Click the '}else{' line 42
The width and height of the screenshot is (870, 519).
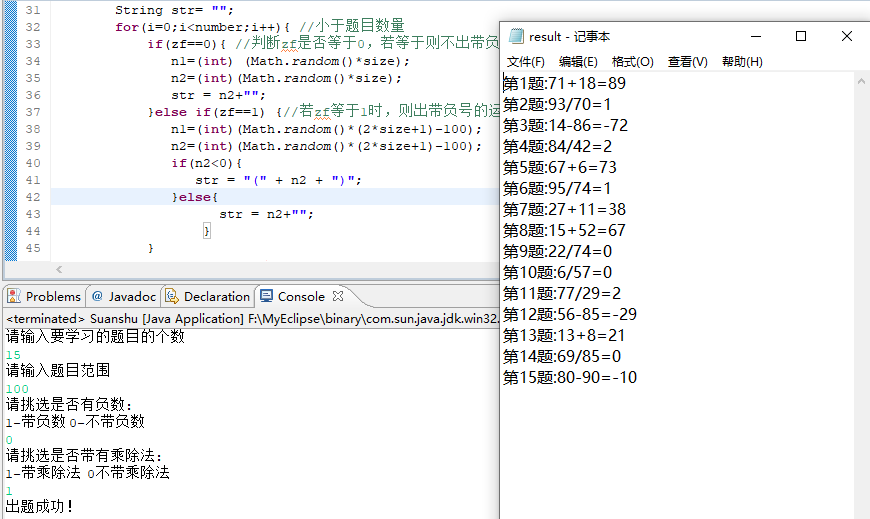pos(195,197)
